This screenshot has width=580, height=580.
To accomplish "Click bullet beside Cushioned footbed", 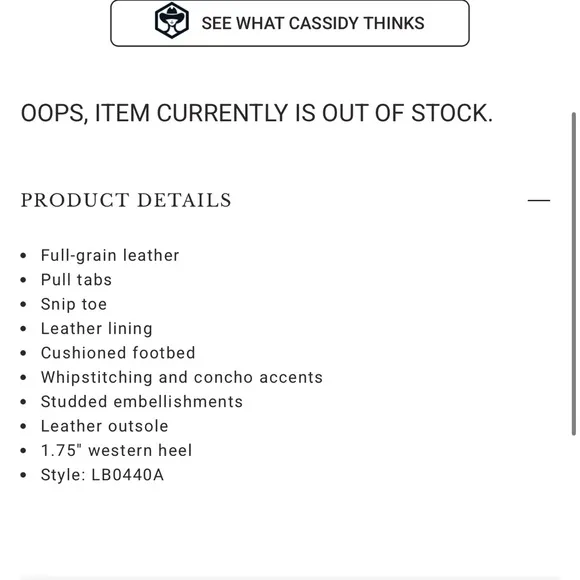I will click(x=23, y=353).
